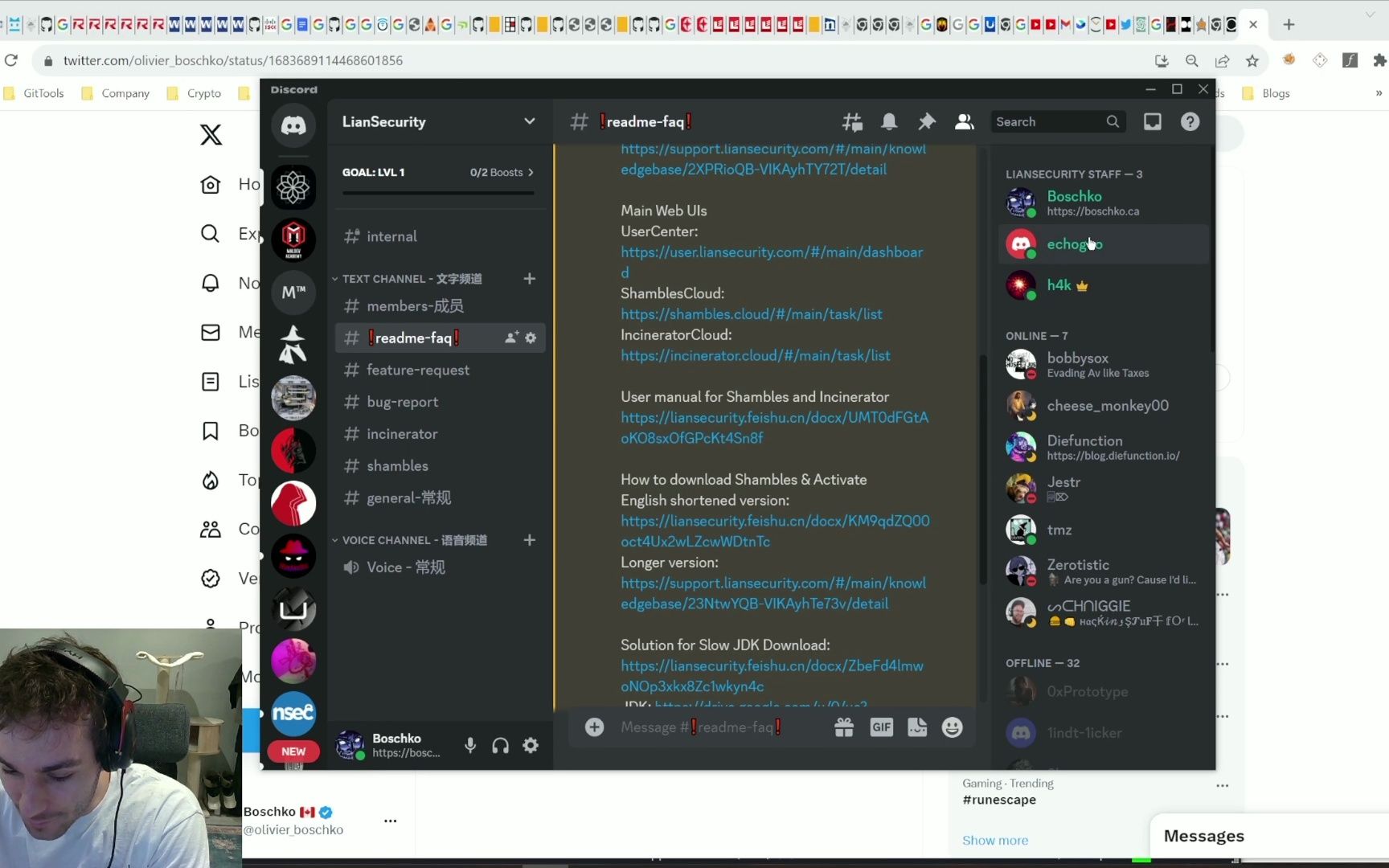Open the Discord inbox icon
The image size is (1389, 868).
point(1153,122)
